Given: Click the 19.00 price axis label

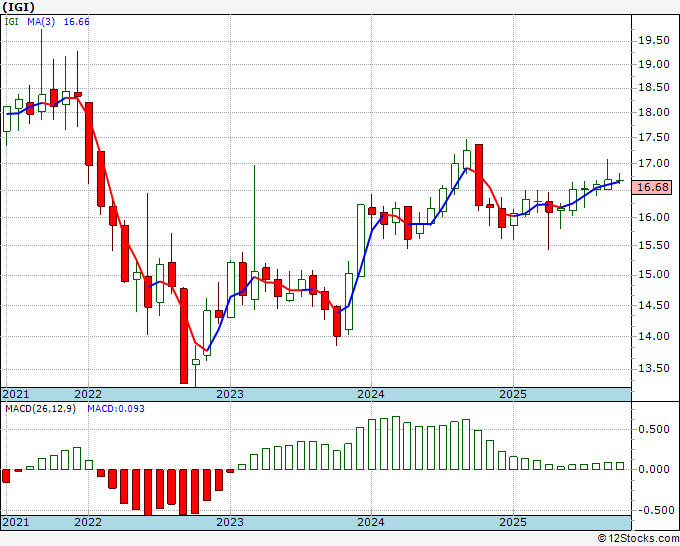Looking at the screenshot, I should [x=654, y=64].
